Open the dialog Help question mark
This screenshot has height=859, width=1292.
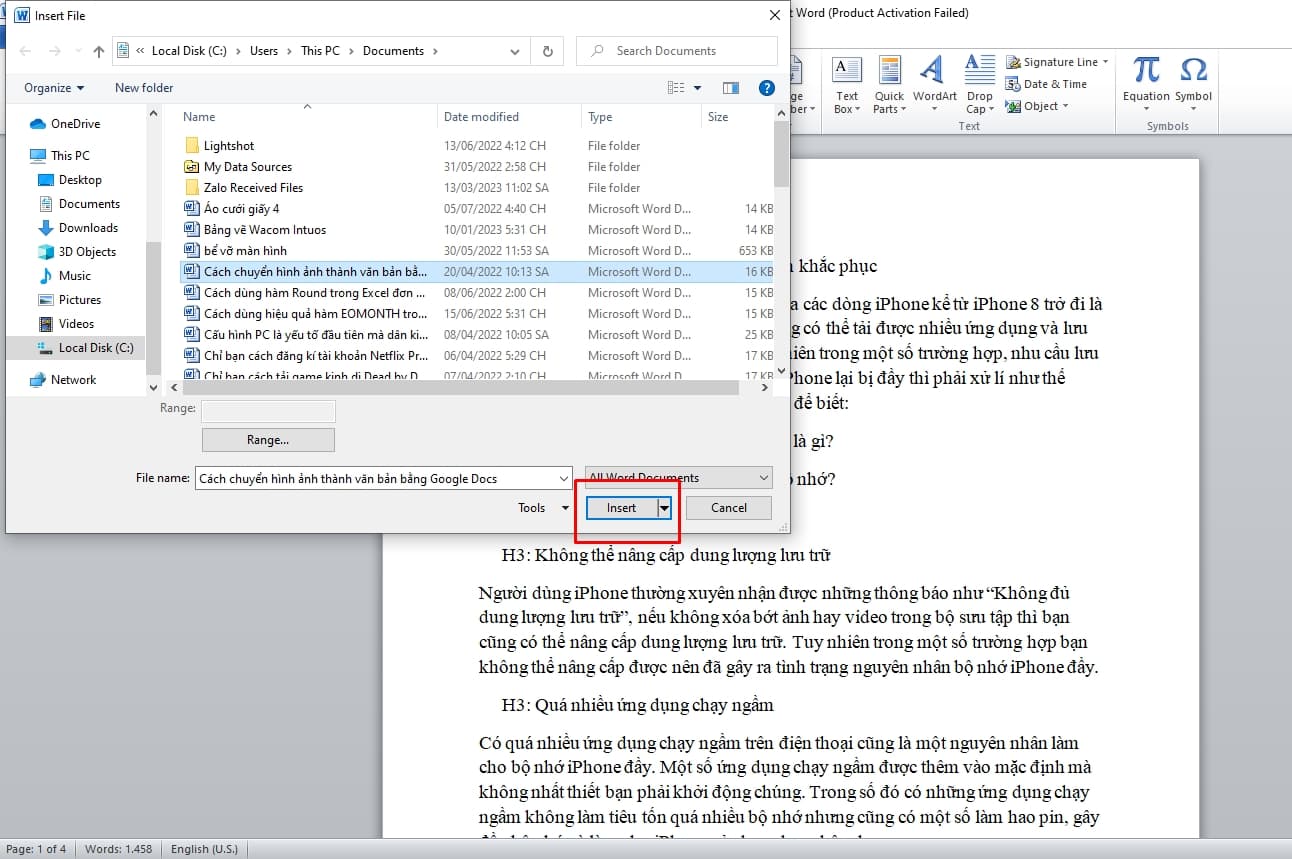coord(767,88)
